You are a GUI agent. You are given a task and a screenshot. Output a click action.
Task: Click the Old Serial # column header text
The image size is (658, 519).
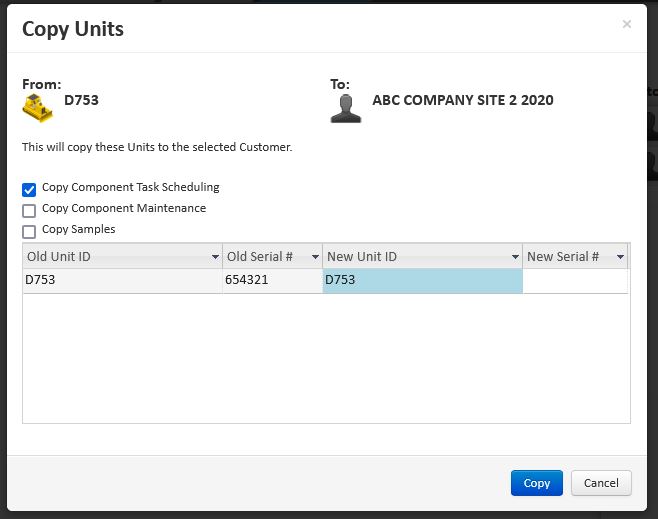(260, 257)
